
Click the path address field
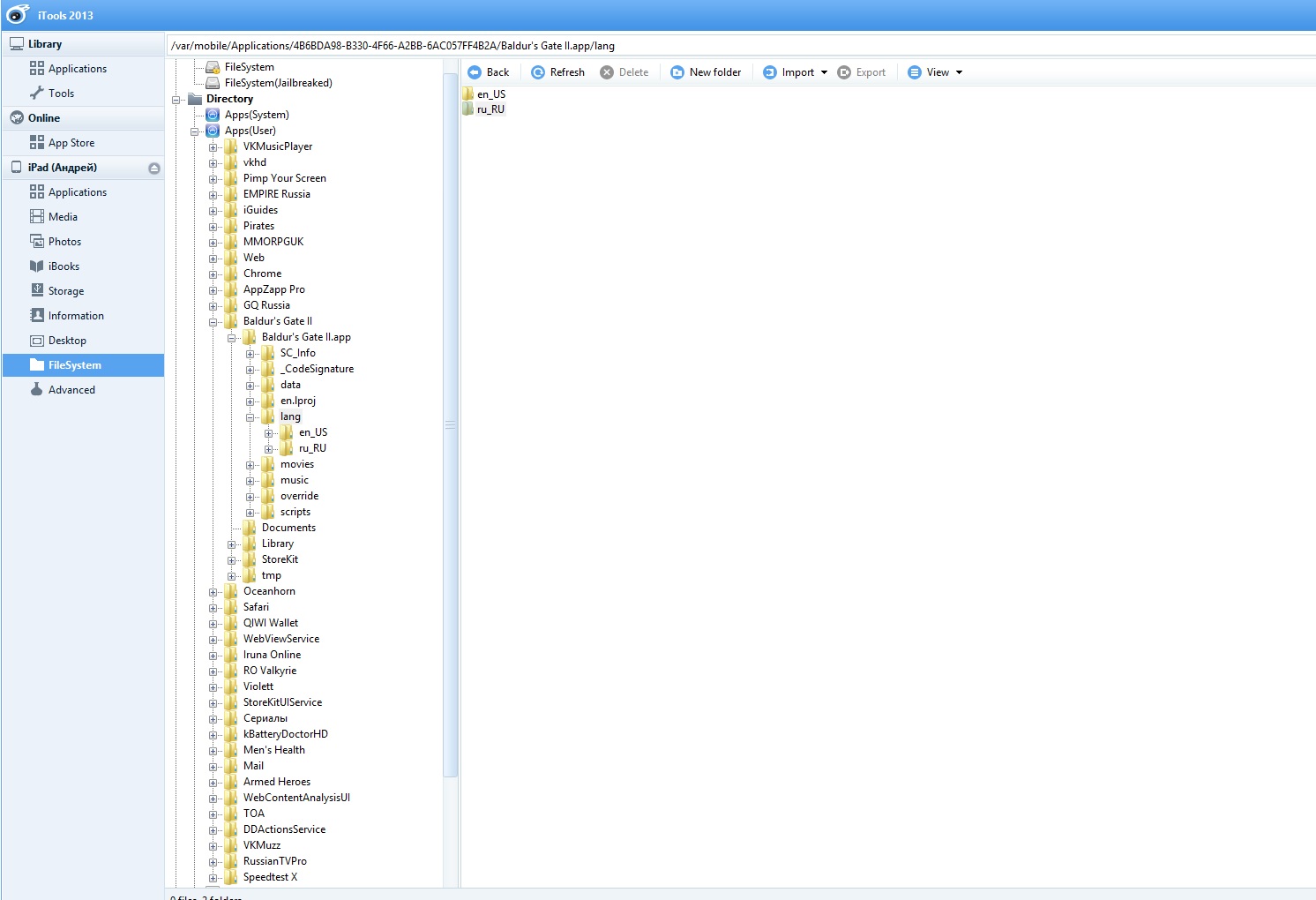(x=741, y=46)
